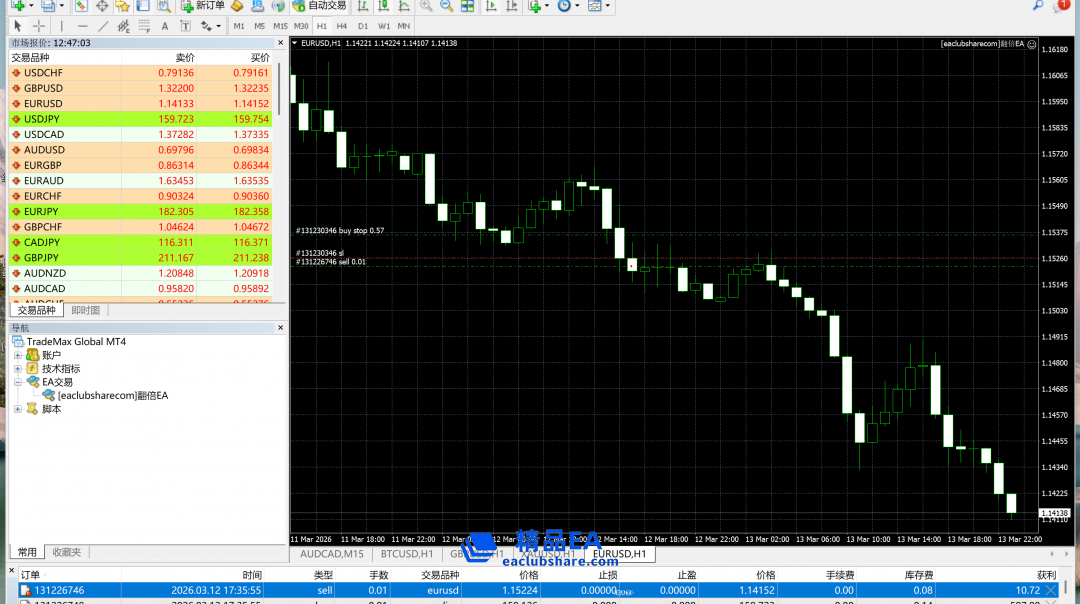This screenshot has width=1080, height=604.
Task: Expand the 技术指标 (Indicators) tree node
Action: pyautogui.click(x=18, y=369)
